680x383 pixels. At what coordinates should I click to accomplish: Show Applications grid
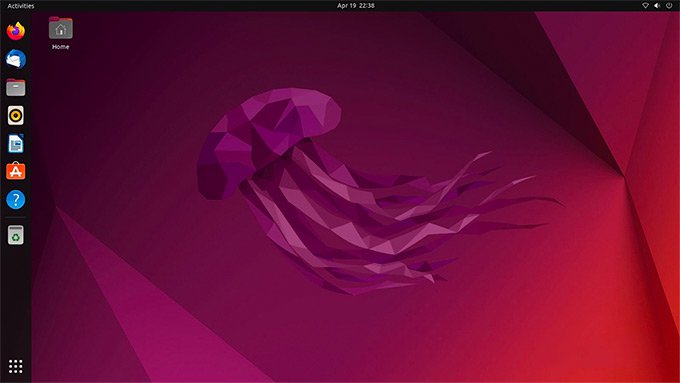point(16,367)
